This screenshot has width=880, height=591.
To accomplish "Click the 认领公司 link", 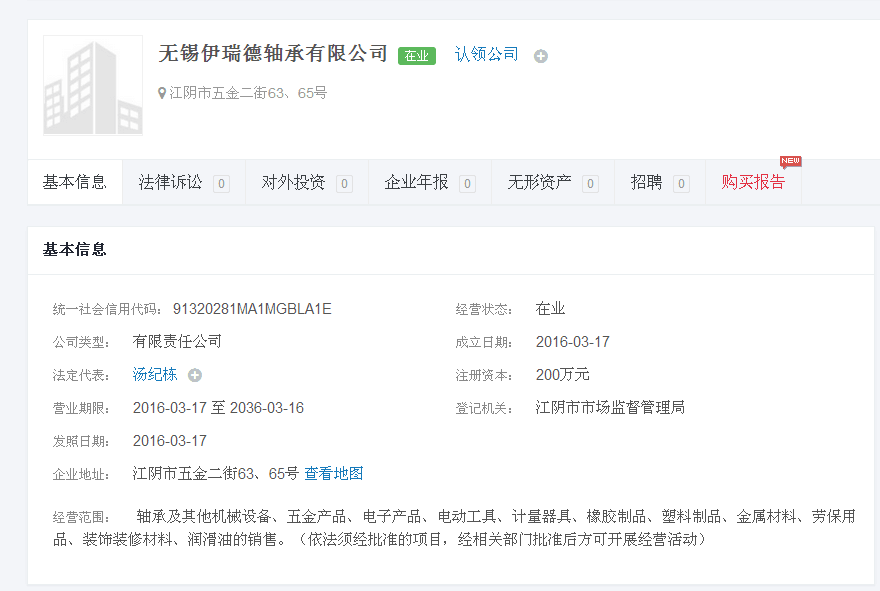I will (487, 54).
